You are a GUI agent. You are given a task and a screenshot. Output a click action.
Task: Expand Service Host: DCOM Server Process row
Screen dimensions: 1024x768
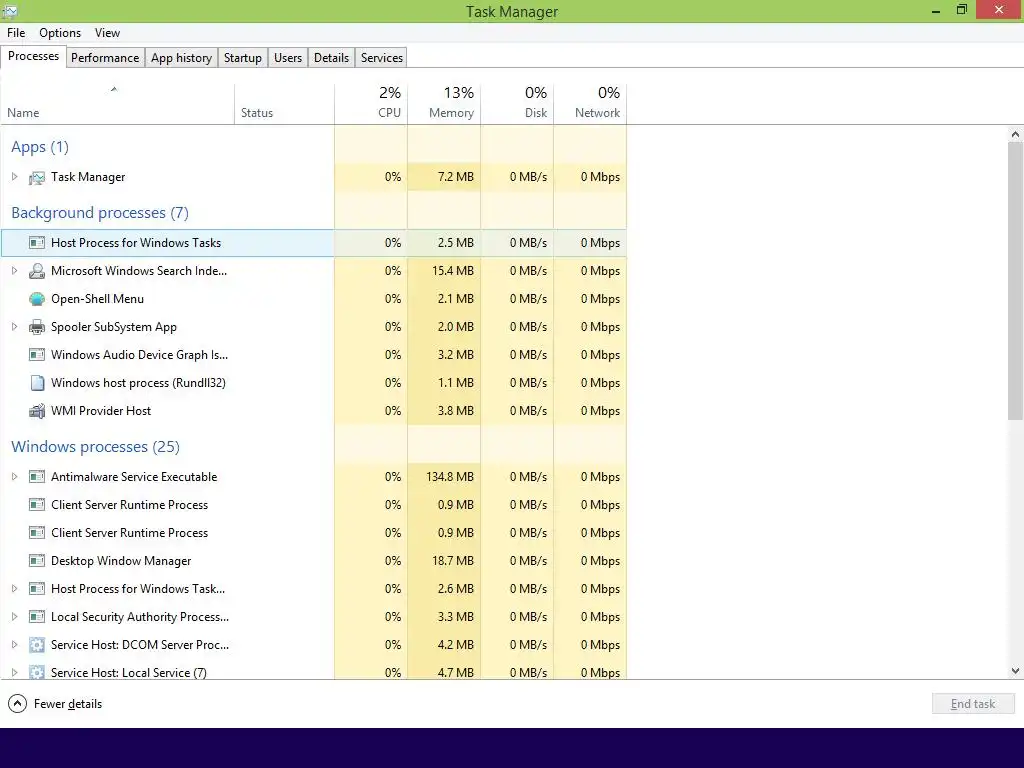pyautogui.click(x=14, y=645)
